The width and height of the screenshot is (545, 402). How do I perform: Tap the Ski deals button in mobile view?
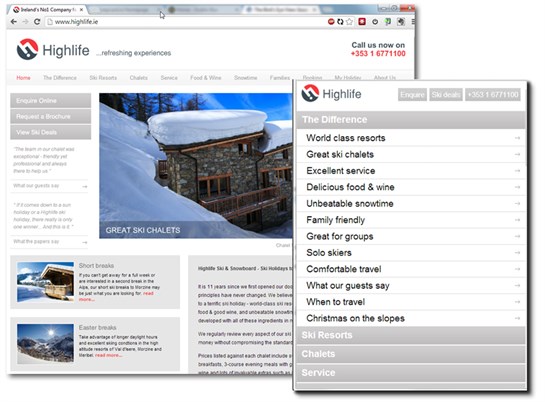point(446,95)
